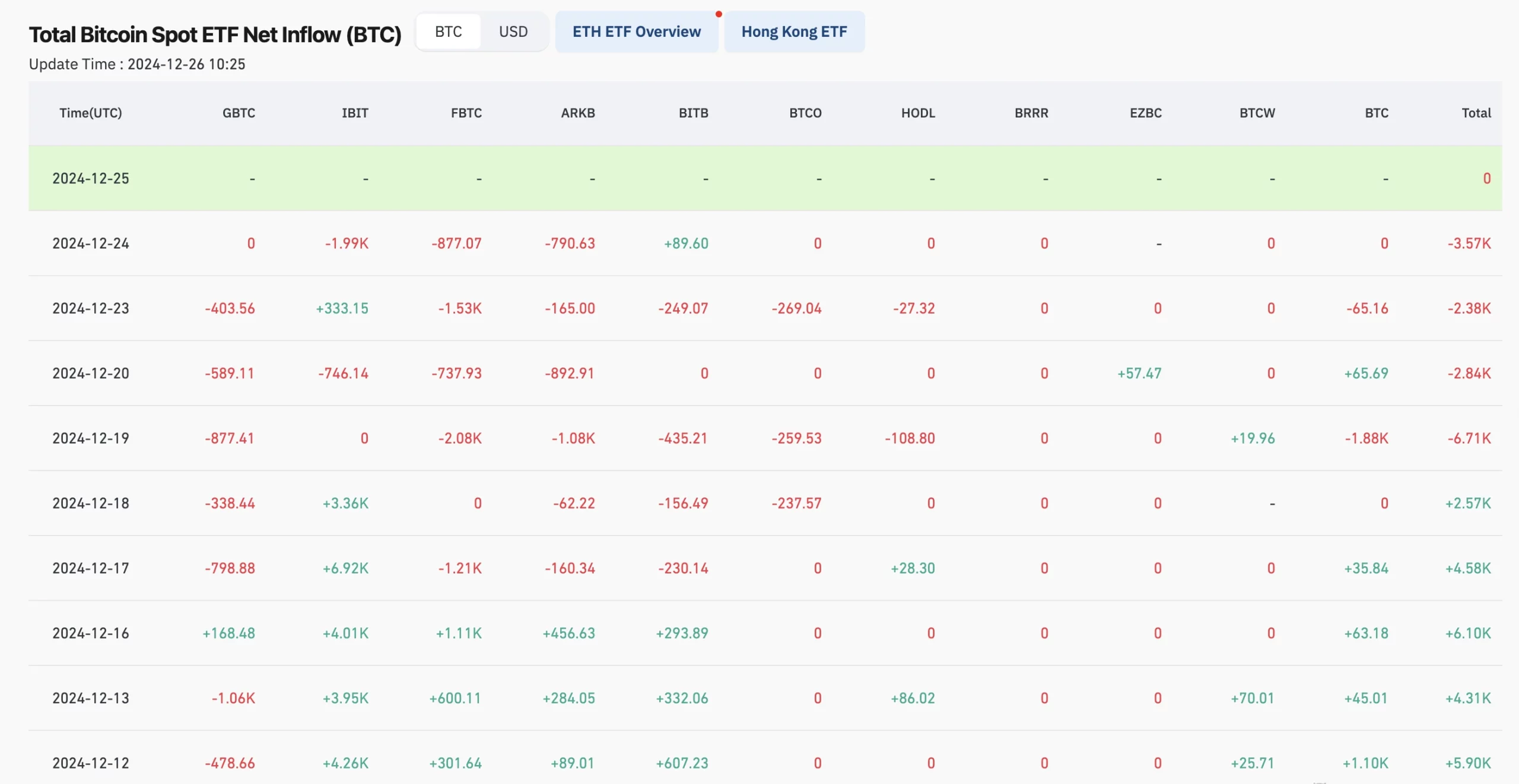Click the +333.15 IBIT value
1519x784 pixels.
click(342, 308)
